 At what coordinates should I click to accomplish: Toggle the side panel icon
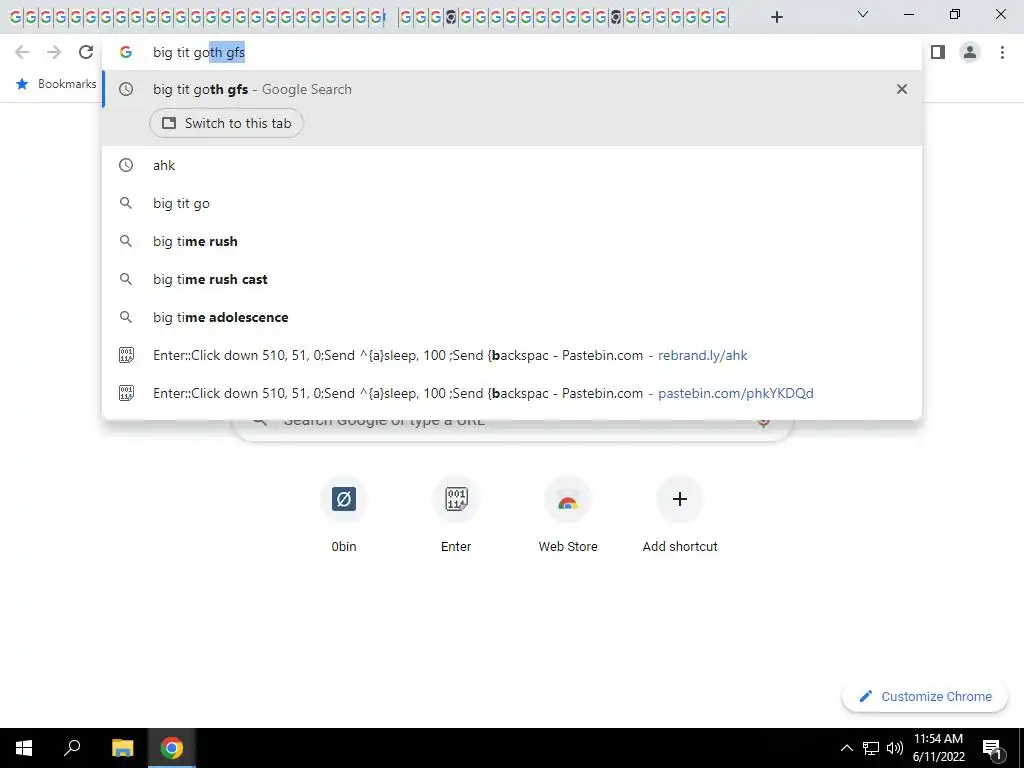(938, 52)
